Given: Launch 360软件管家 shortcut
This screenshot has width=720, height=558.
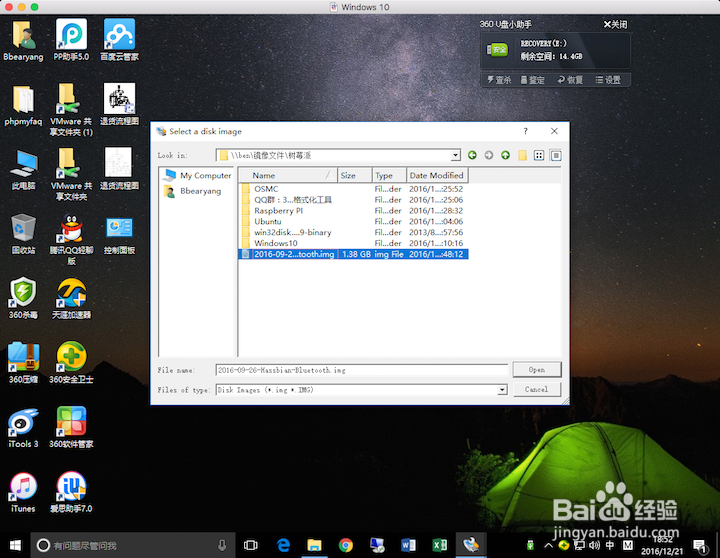Looking at the screenshot, I should click(71, 427).
